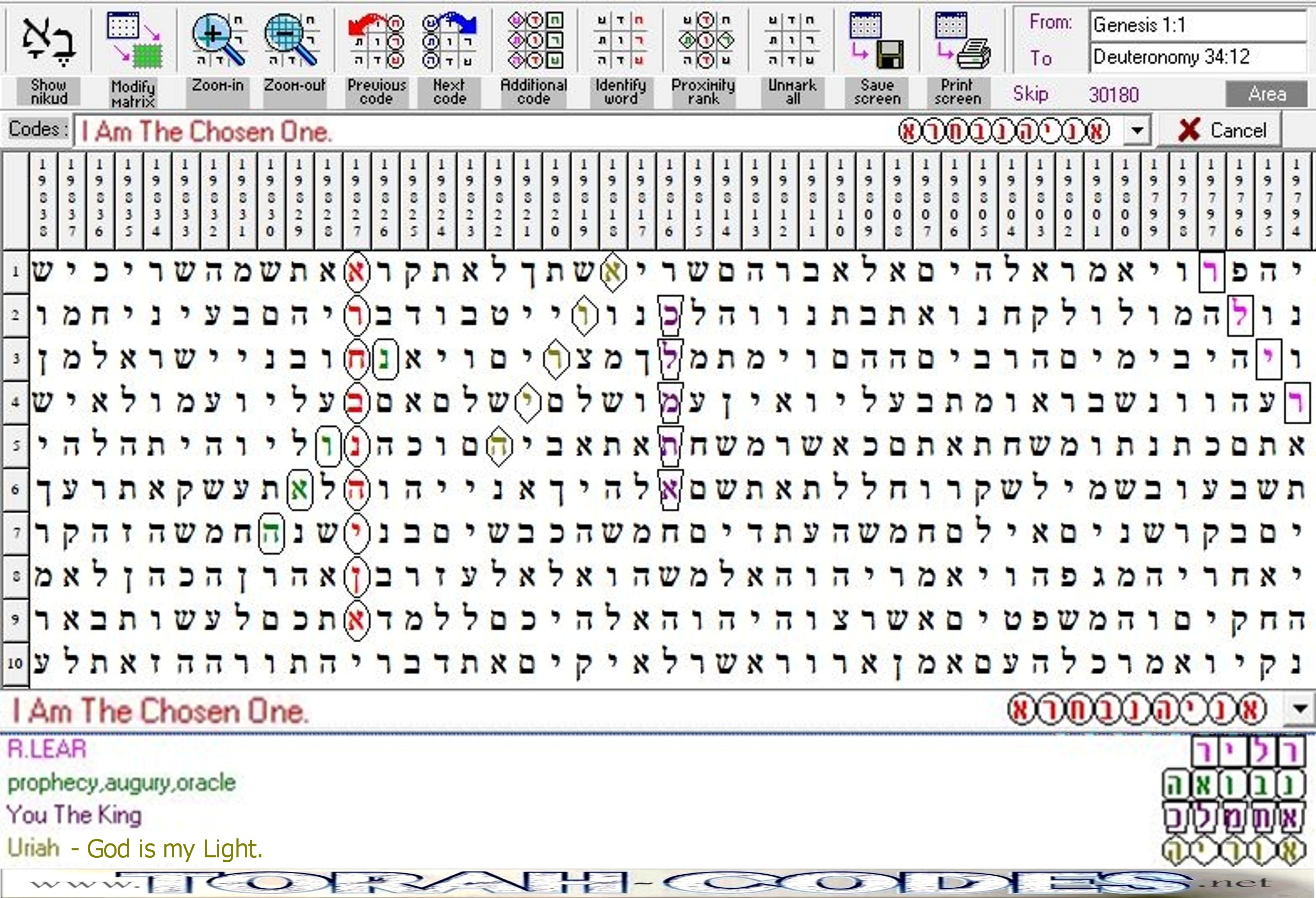Click the From field showing Genesis 1:1
The height and width of the screenshot is (898, 1316).
tap(1199, 25)
